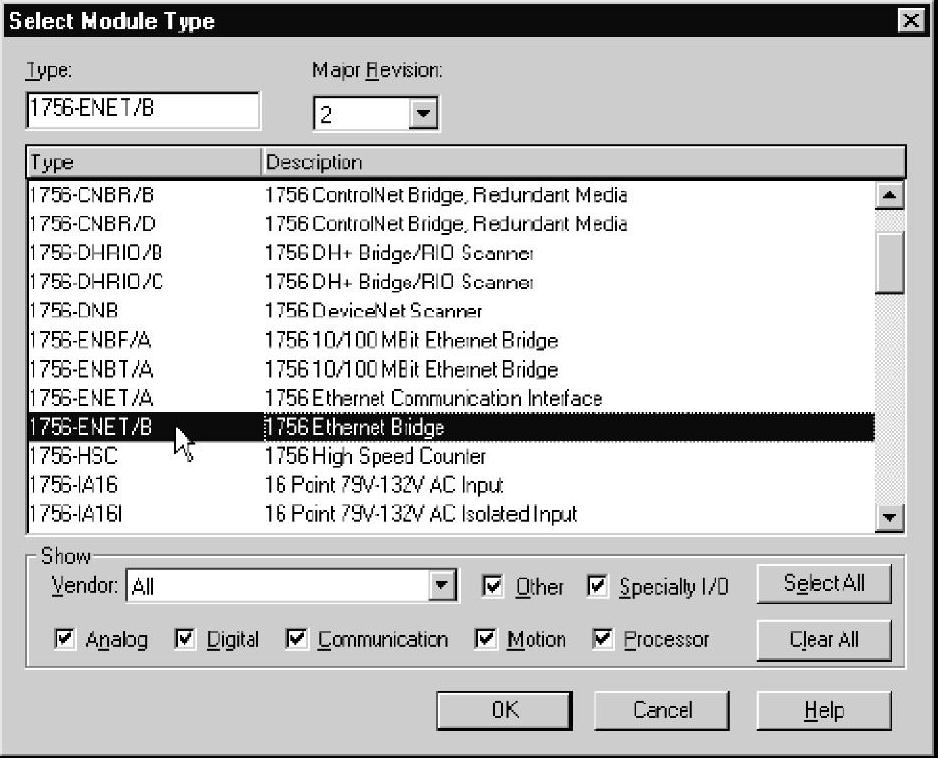
Task: Select 1756-DNB DeviceNet Scanner row
Action: (x=451, y=311)
